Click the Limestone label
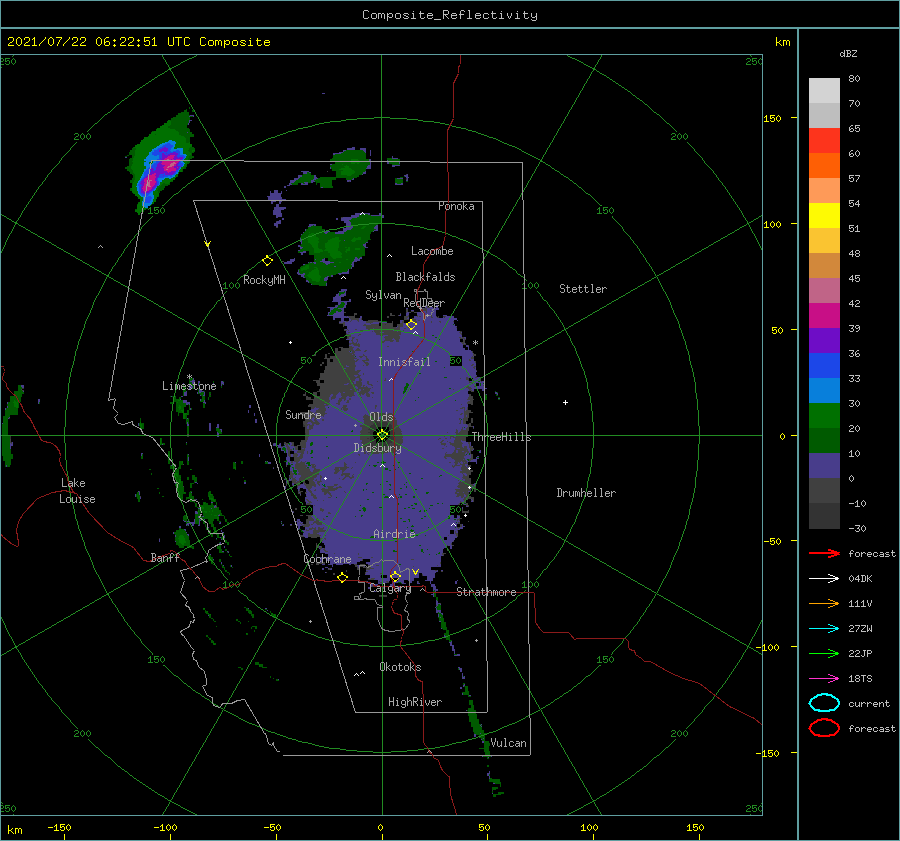900x841 pixels. point(189,386)
